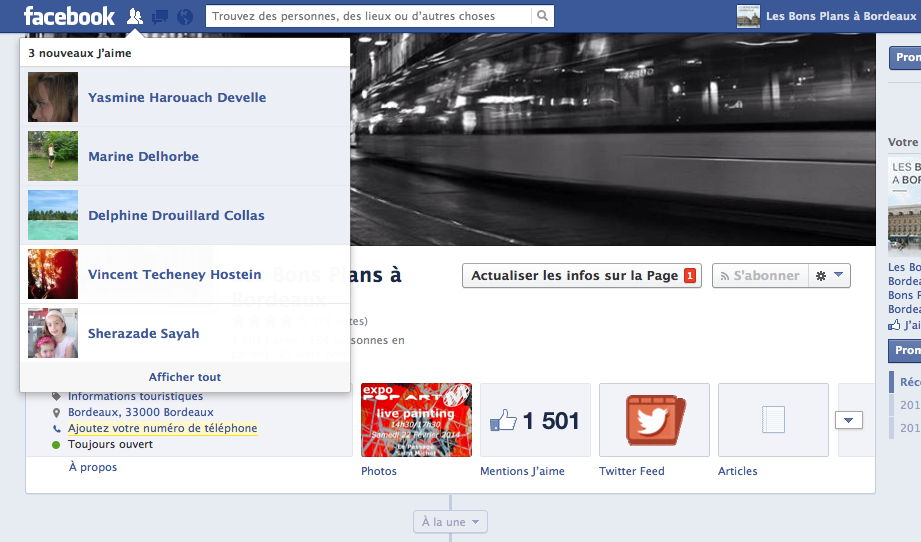Open the Mentions J'aime tile with 1 501

coord(535,420)
